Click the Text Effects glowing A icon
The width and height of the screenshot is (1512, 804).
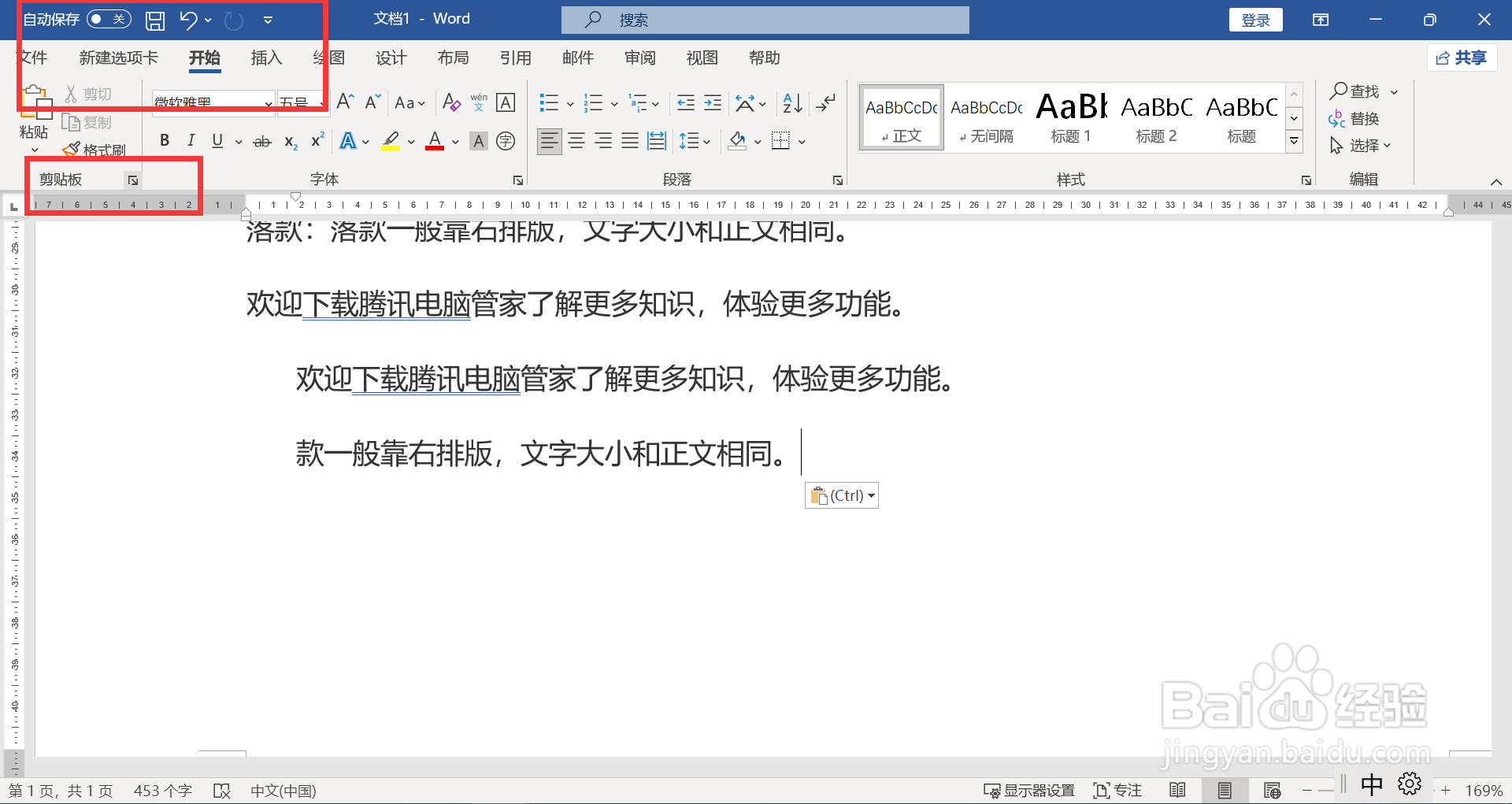tap(348, 141)
